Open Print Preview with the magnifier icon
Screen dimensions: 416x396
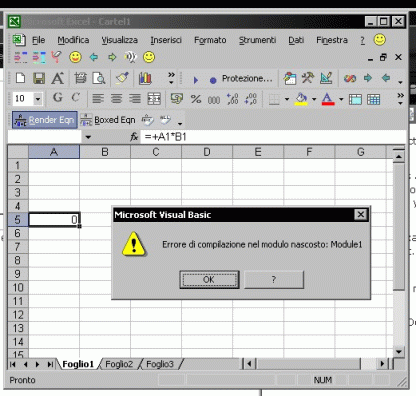(x=99, y=78)
